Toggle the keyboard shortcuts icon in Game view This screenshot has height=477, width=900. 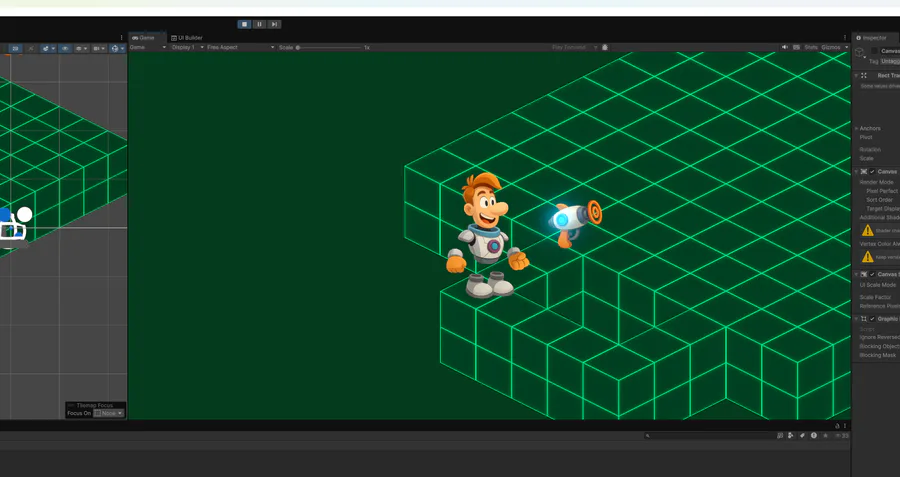coord(796,47)
